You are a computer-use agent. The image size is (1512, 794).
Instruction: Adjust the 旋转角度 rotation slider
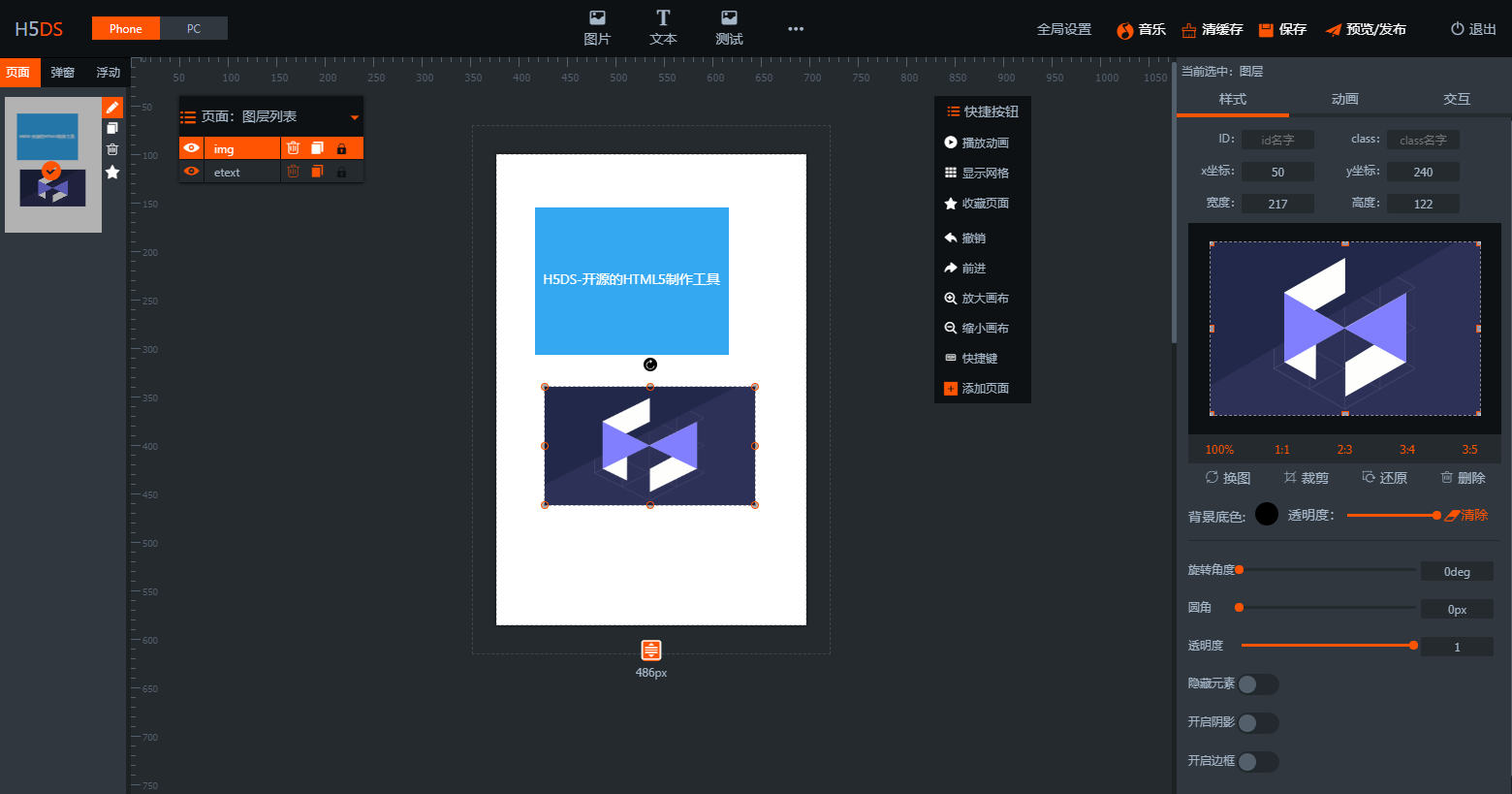coord(1328,570)
